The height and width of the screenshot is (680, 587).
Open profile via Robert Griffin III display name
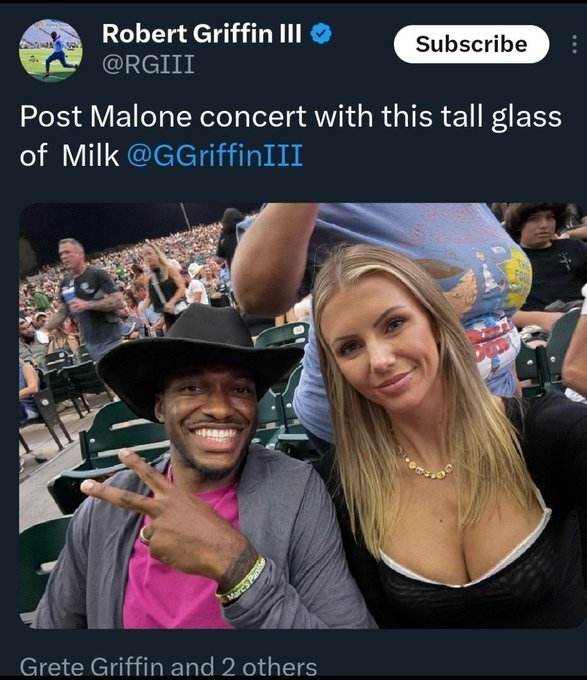[202, 33]
